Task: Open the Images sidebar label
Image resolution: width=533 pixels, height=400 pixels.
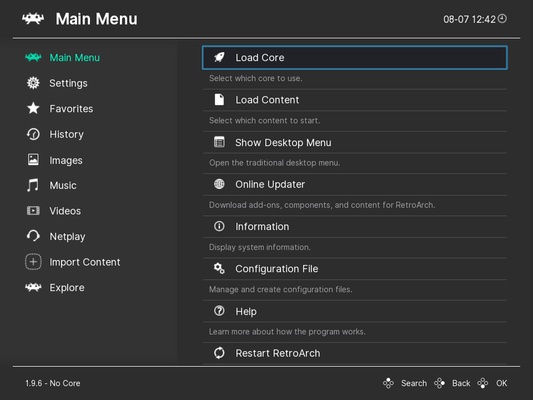Action: 66,160
